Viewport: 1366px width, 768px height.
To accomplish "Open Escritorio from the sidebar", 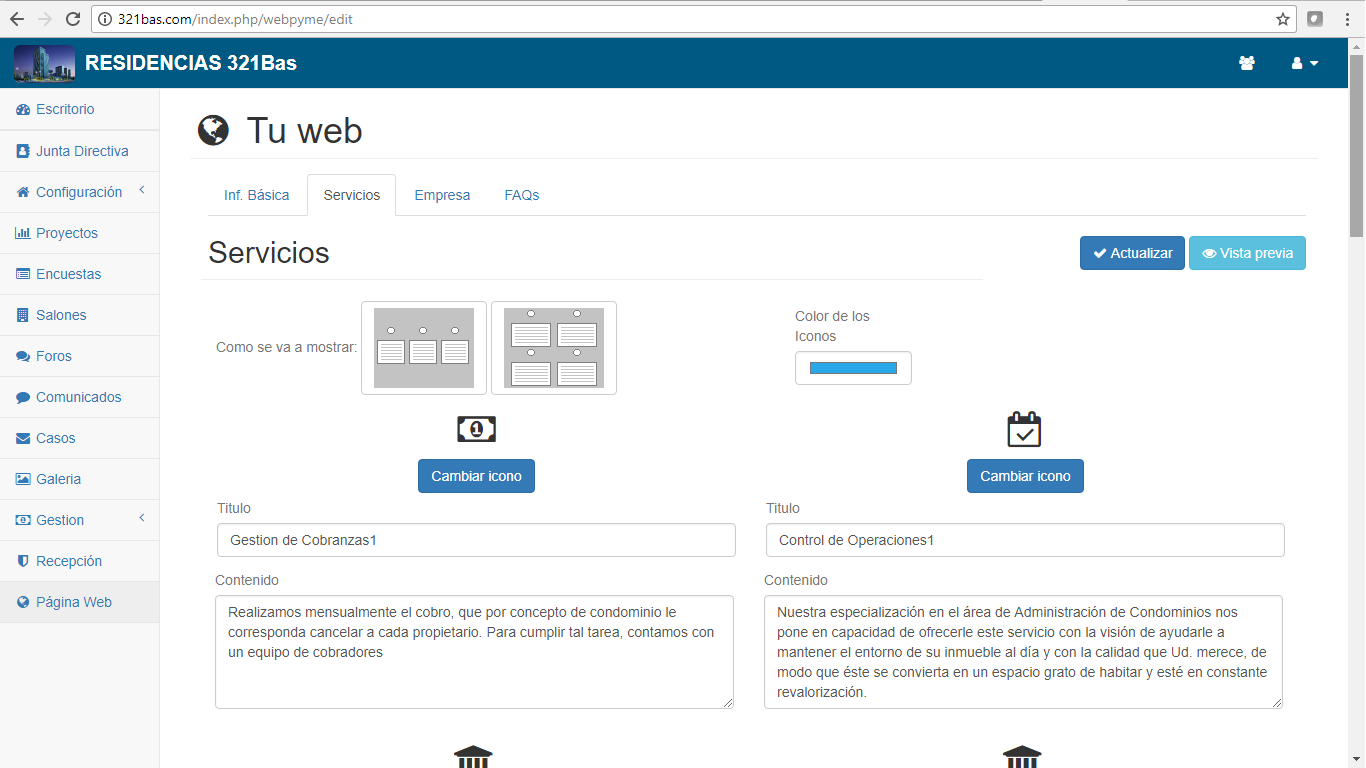I will click(65, 109).
